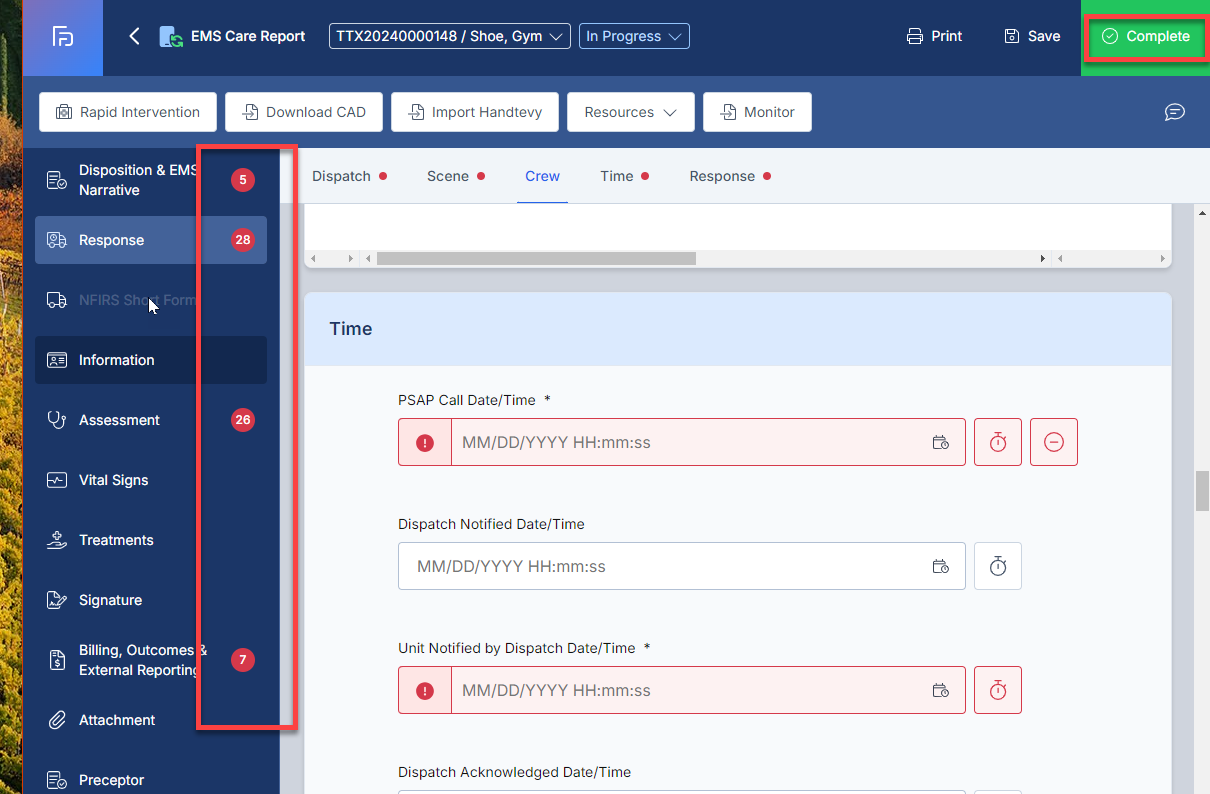This screenshot has width=1210, height=794.
Task: Stamp current time for Unit Notified by Dispatch
Action: (x=998, y=690)
